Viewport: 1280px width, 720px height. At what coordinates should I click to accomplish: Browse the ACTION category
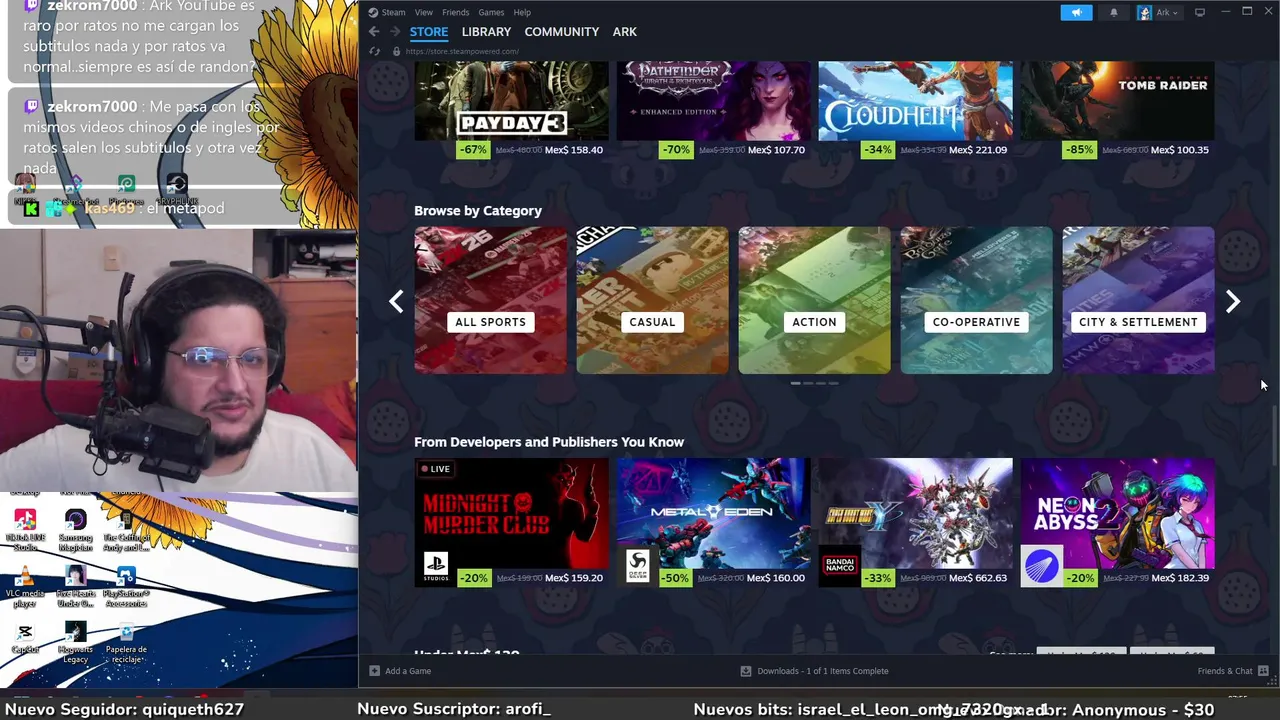pyautogui.click(x=814, y=300)
